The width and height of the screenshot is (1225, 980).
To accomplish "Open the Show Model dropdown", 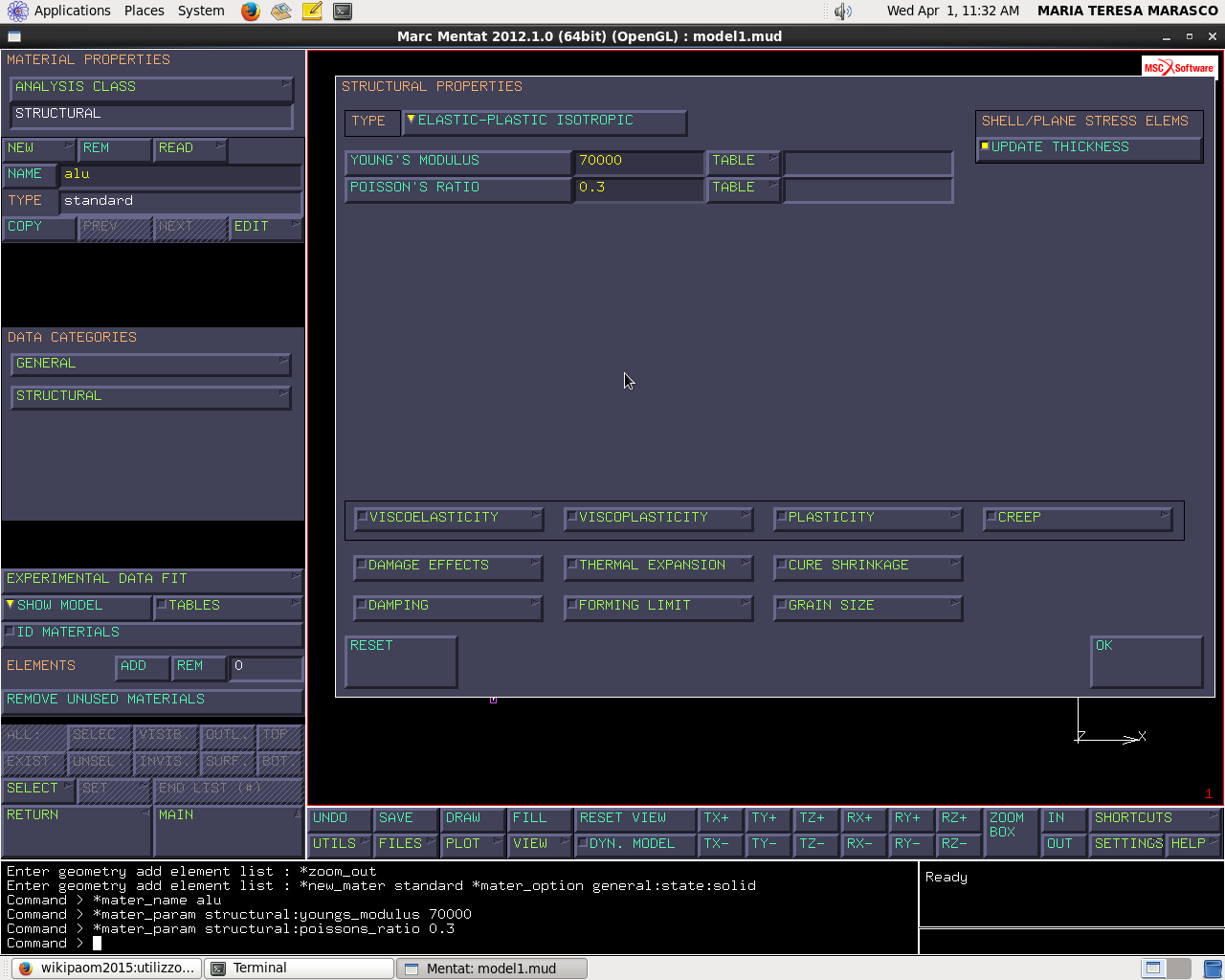I will pyautogui.click(x=77, y=607).
